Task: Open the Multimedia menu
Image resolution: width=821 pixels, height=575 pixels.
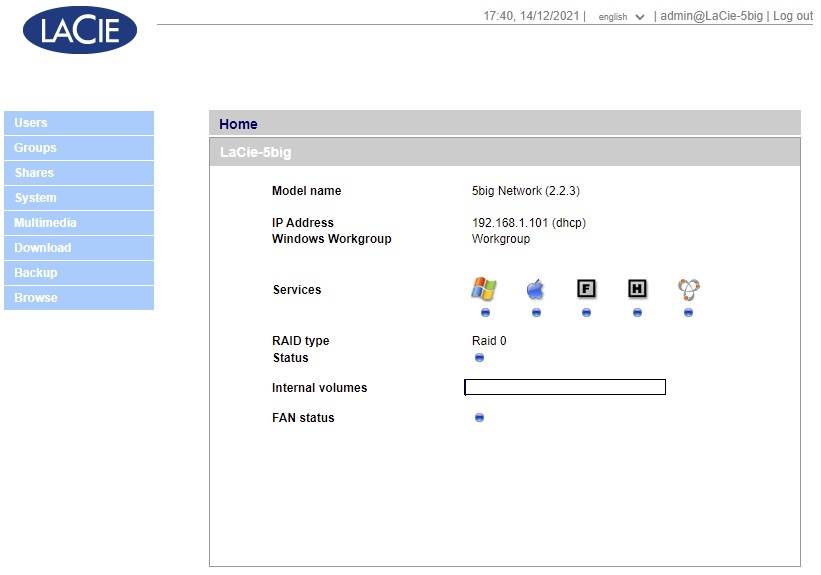Action: coord(79,223)
